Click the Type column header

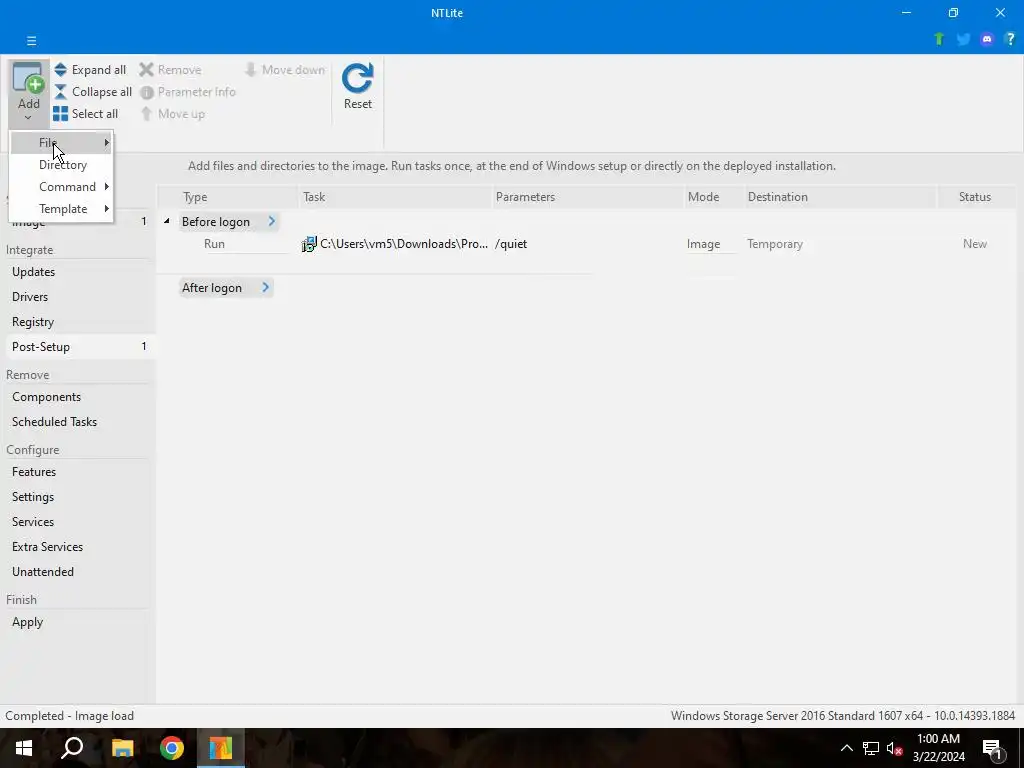(x=228, y=197)
